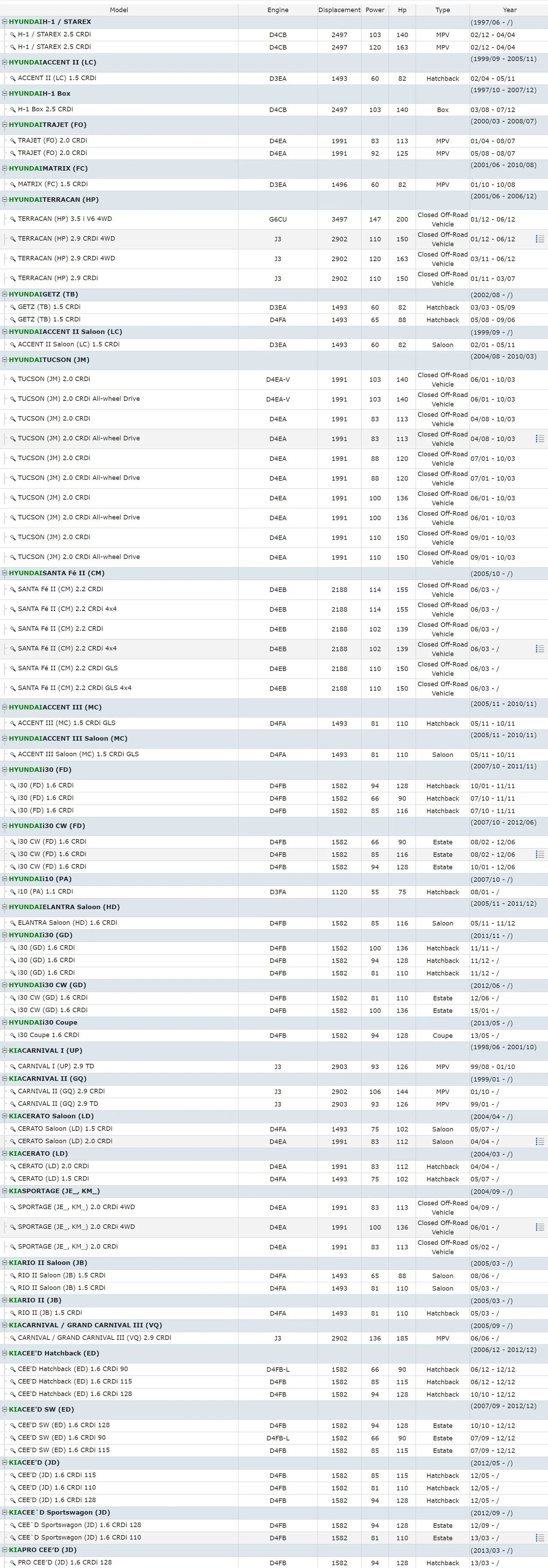Screen dimensions: 548x1568
Task: Collapse the HYUNDAI TRAJET (FO) group
Action: tap(5, 125)
